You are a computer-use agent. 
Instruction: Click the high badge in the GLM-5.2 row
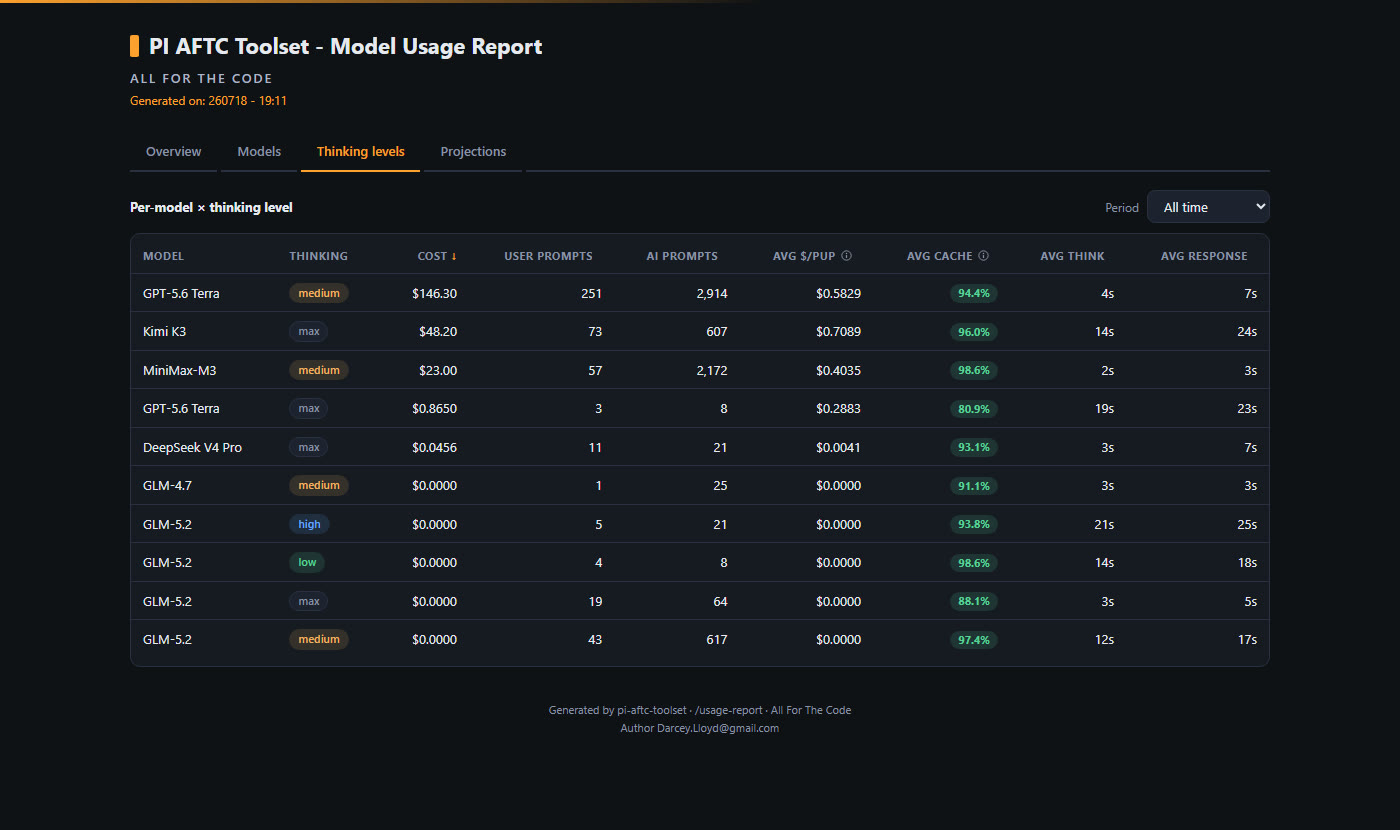[309, 524]
